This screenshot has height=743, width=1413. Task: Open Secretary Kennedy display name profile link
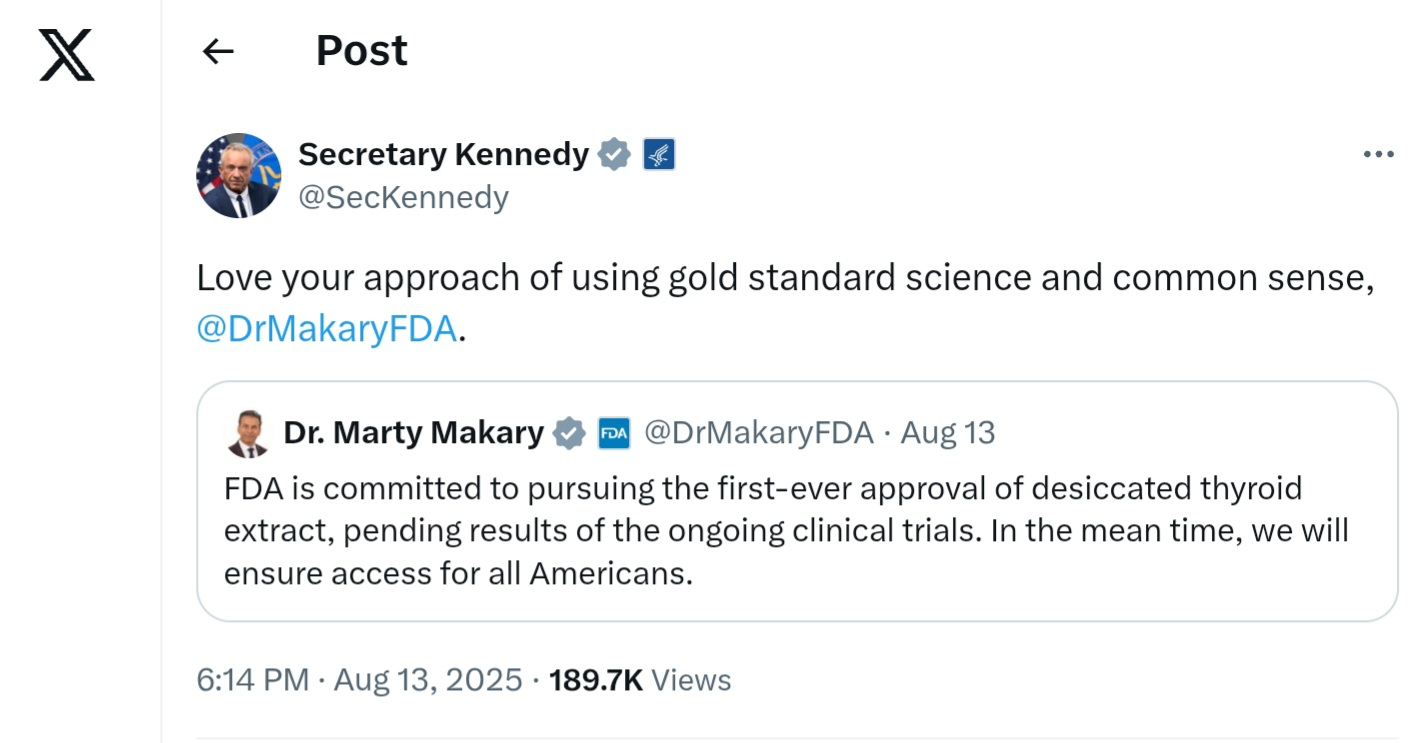(443, 154)
